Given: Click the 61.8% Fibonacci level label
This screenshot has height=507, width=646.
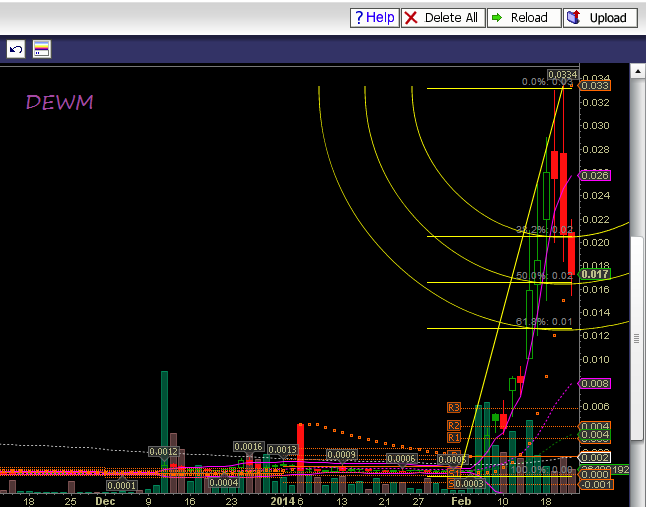Looking at the screenshot, I should click(543, 321).
